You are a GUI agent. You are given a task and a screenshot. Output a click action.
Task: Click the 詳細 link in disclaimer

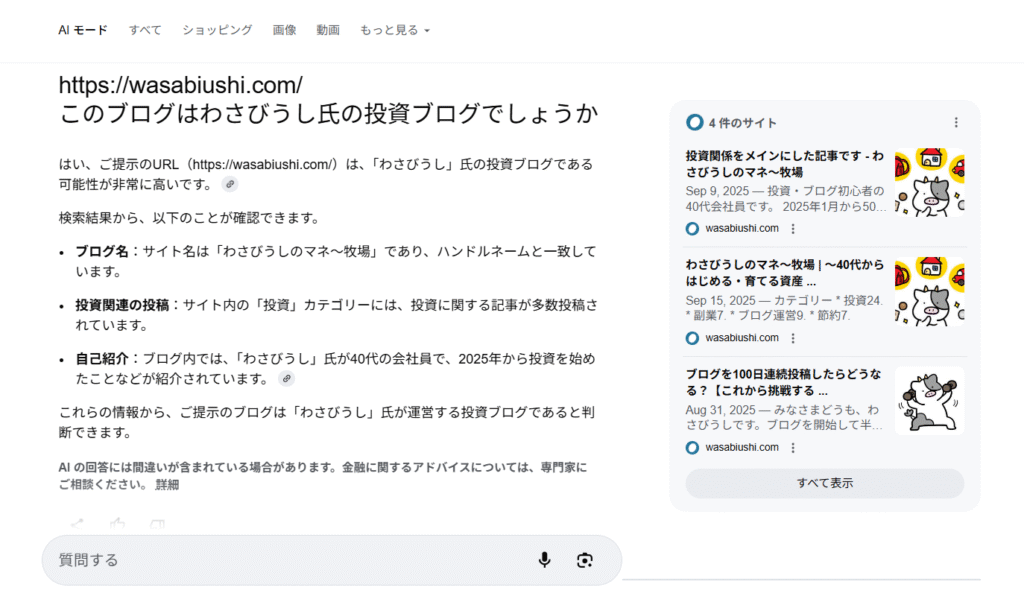(x=167, y=485)
